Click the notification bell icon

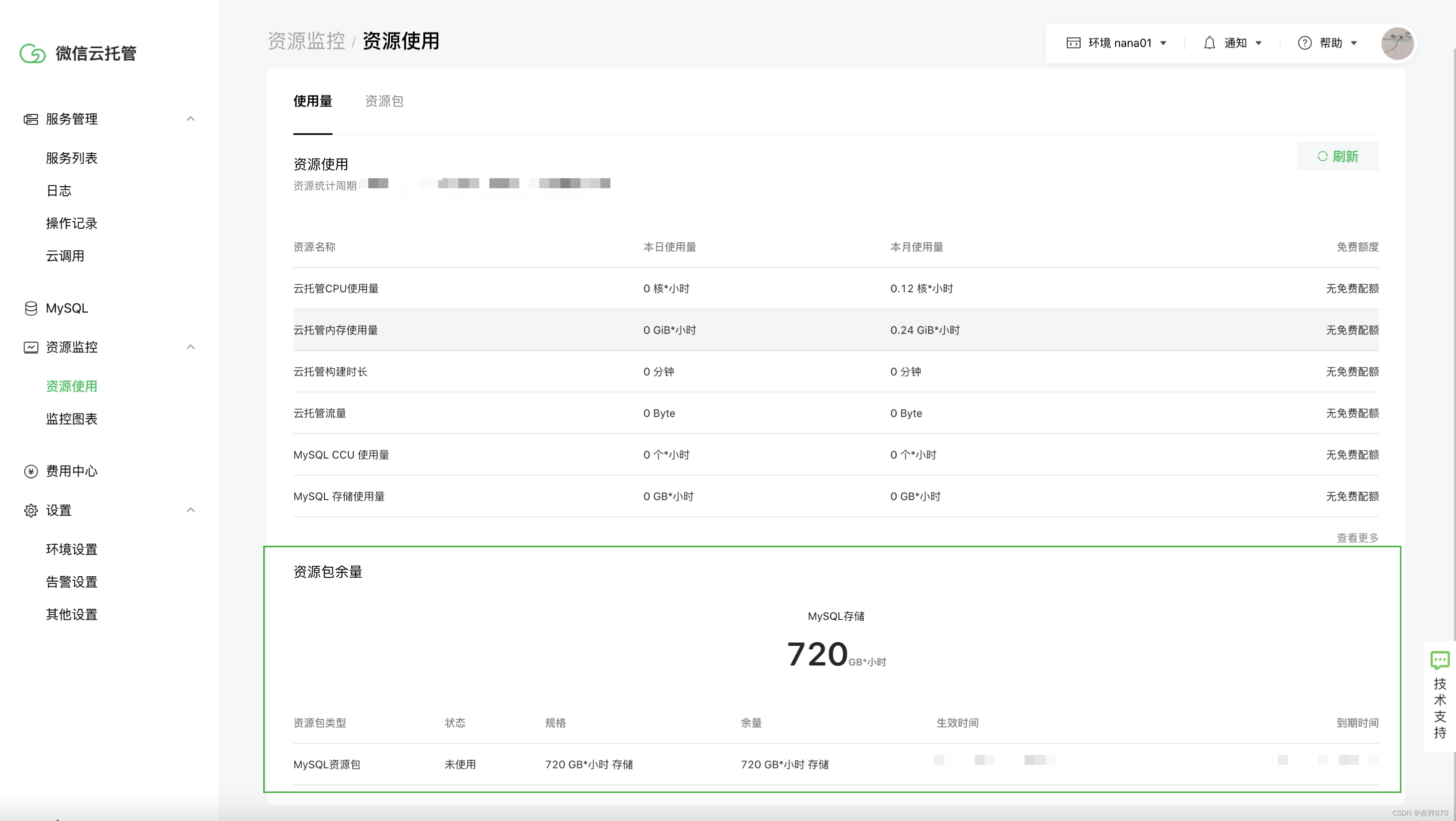(1209, 43)
